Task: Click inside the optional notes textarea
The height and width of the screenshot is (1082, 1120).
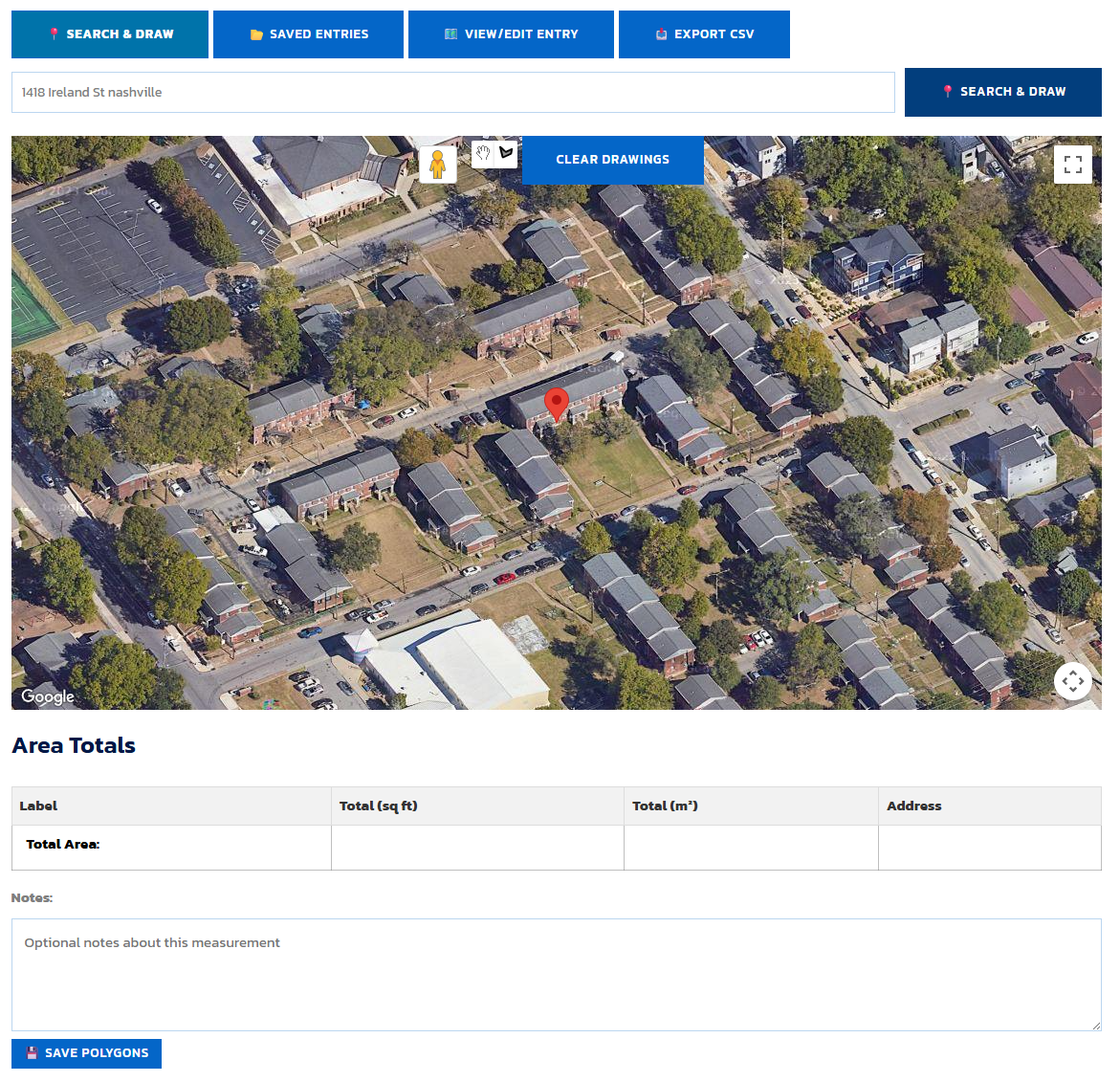Action: coord(556,975)
